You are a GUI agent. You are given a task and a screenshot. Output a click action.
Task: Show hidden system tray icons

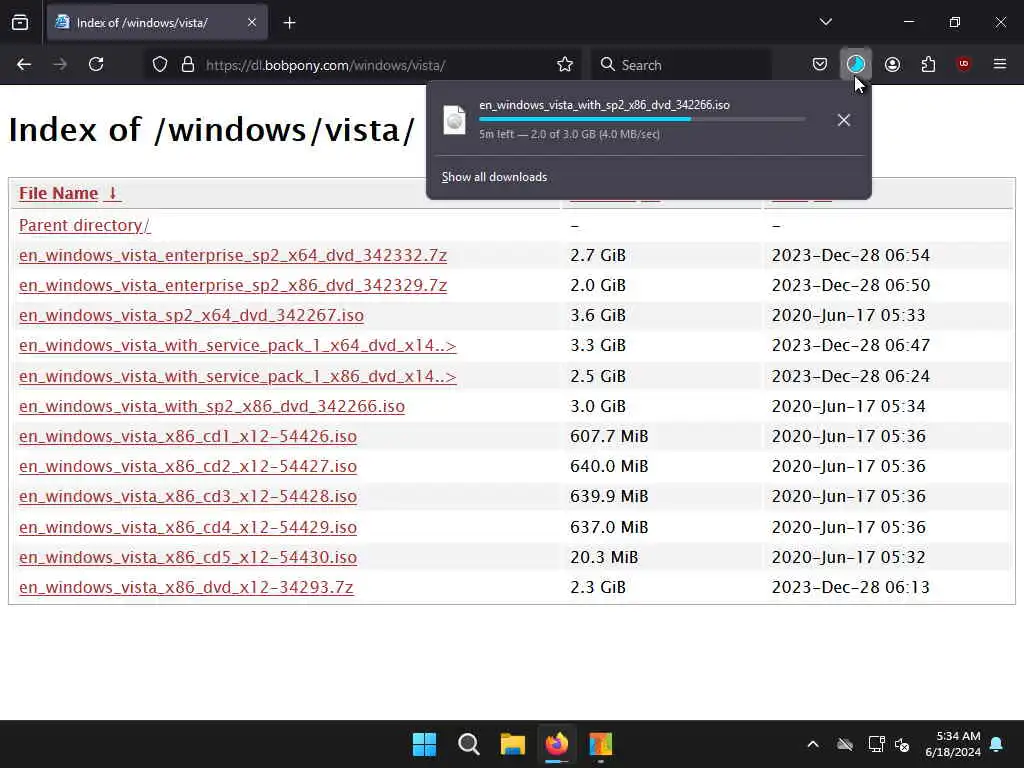coord(813,744)
